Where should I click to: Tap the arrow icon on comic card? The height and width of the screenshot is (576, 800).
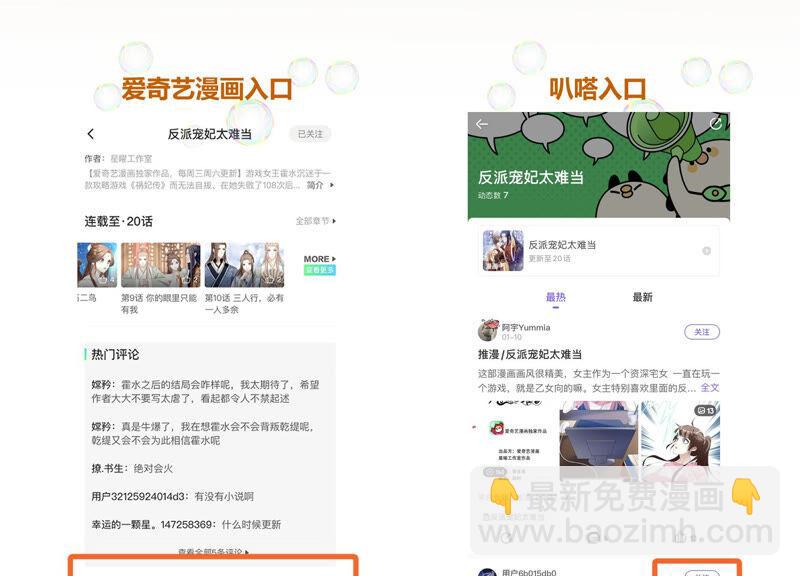[x=707, y=251]
